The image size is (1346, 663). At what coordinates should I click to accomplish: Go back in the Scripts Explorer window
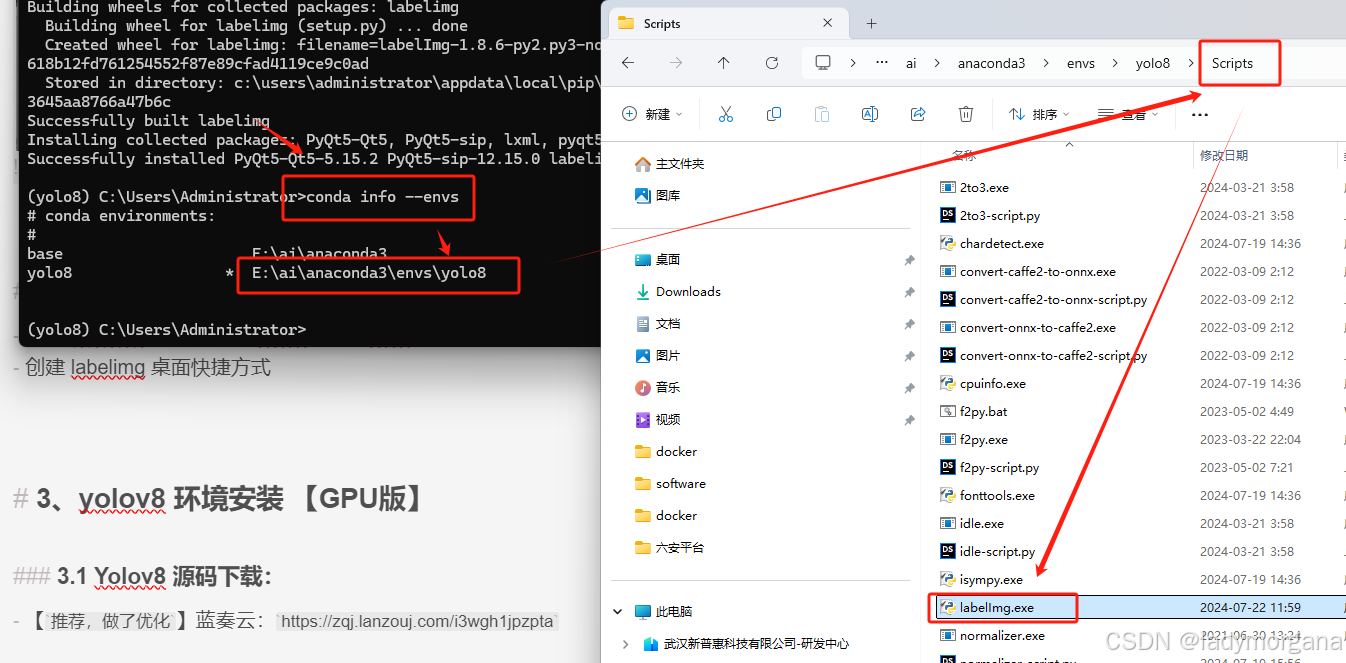[627, 63]
